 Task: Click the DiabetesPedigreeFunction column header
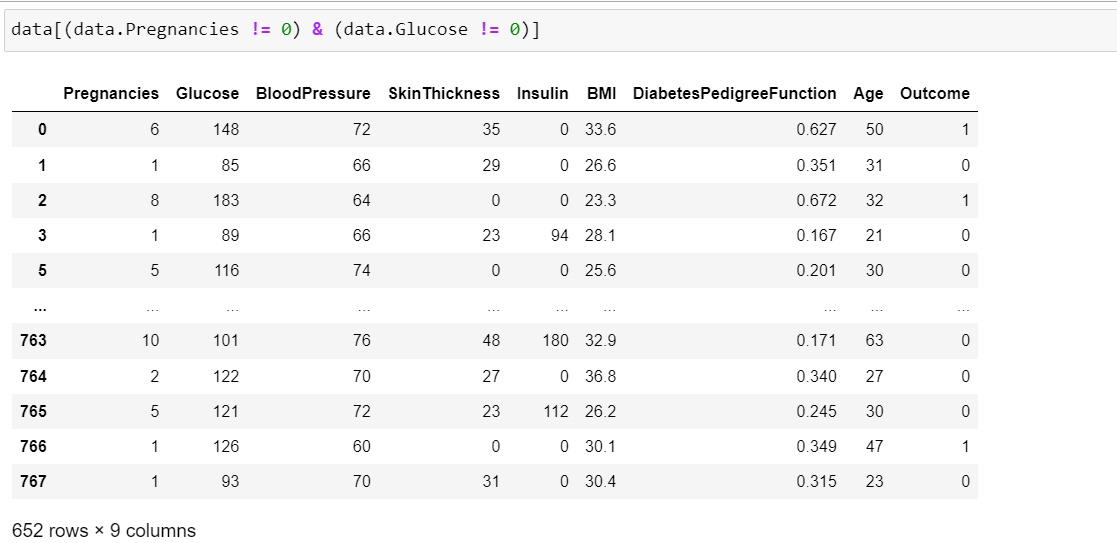[x=734, y=93]
